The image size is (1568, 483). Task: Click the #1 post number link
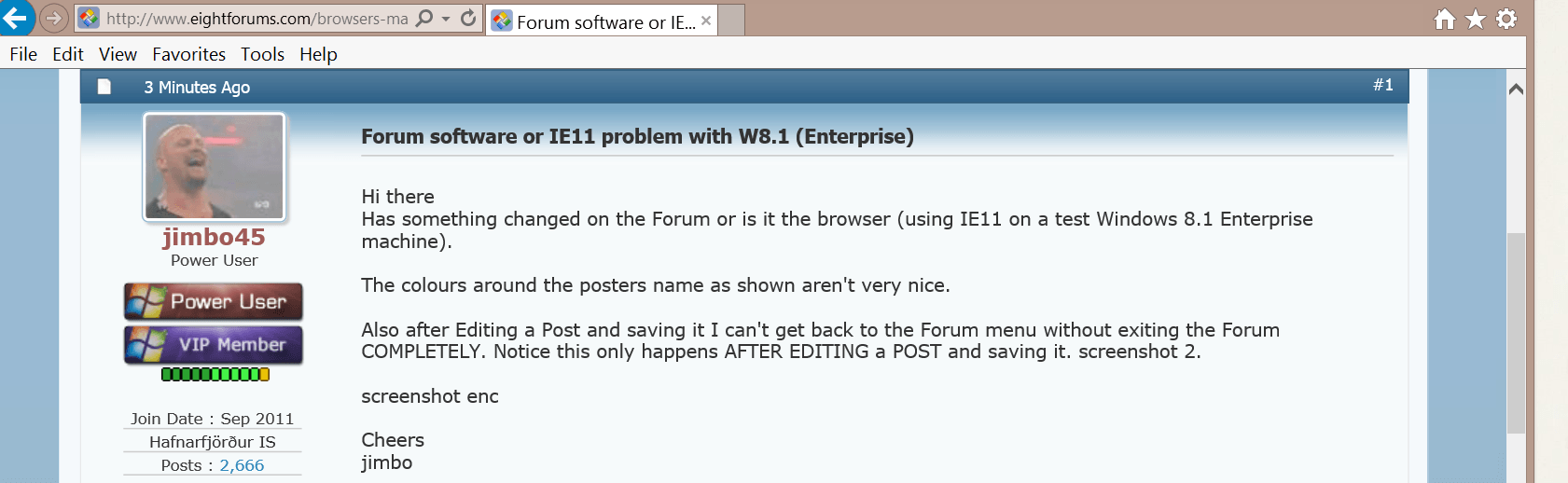pos(1383,85)
